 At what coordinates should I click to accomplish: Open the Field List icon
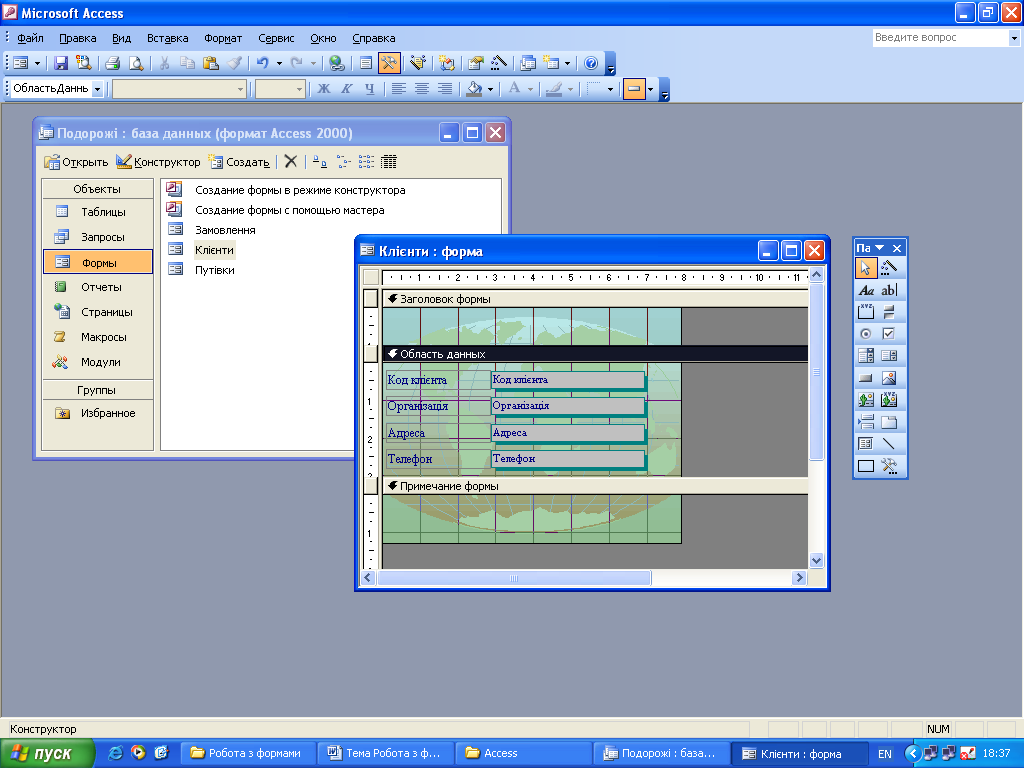[366, 63]
